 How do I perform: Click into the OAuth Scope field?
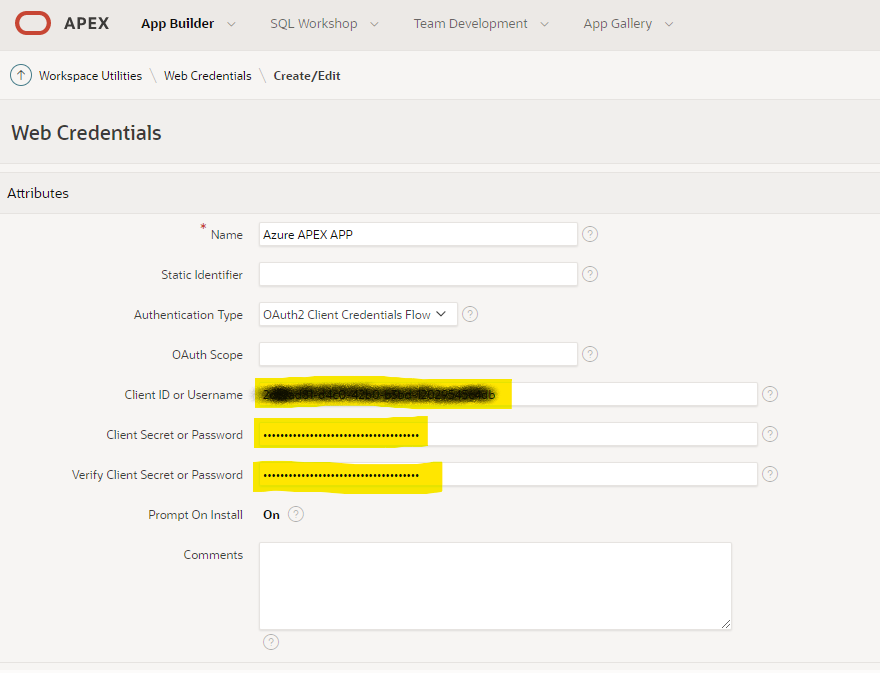pos(418,354)
